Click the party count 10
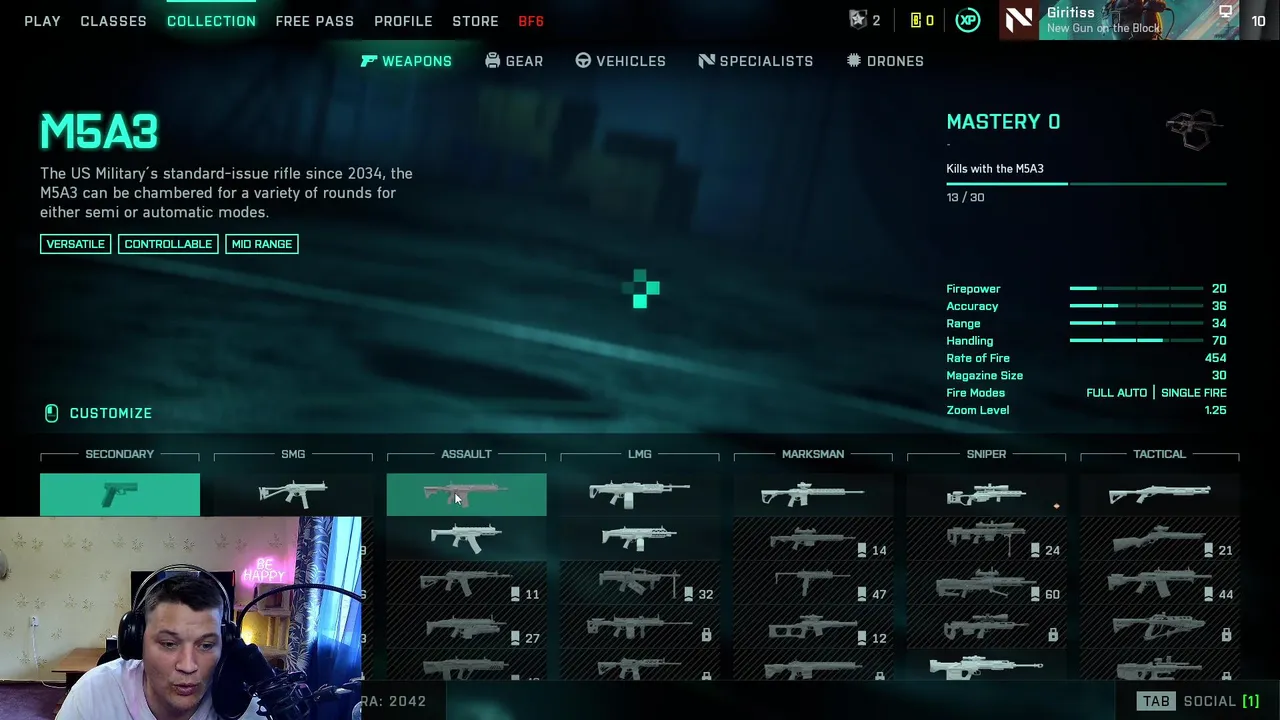This screenshot has width=1280, height=720. pos(1258,21)
